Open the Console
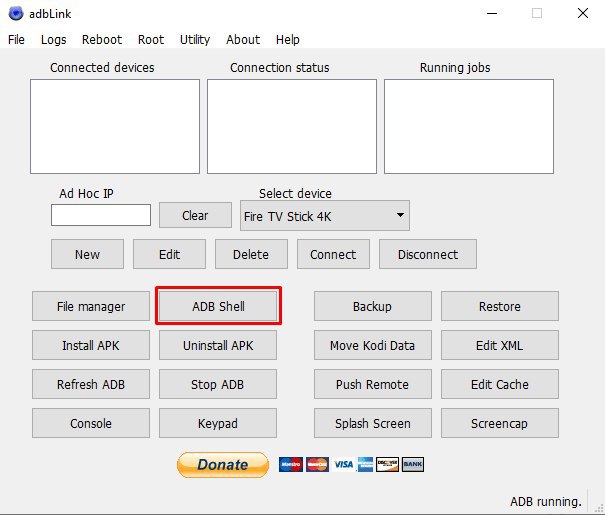Screen dimensions: 605x515 (x=91, y=423)
